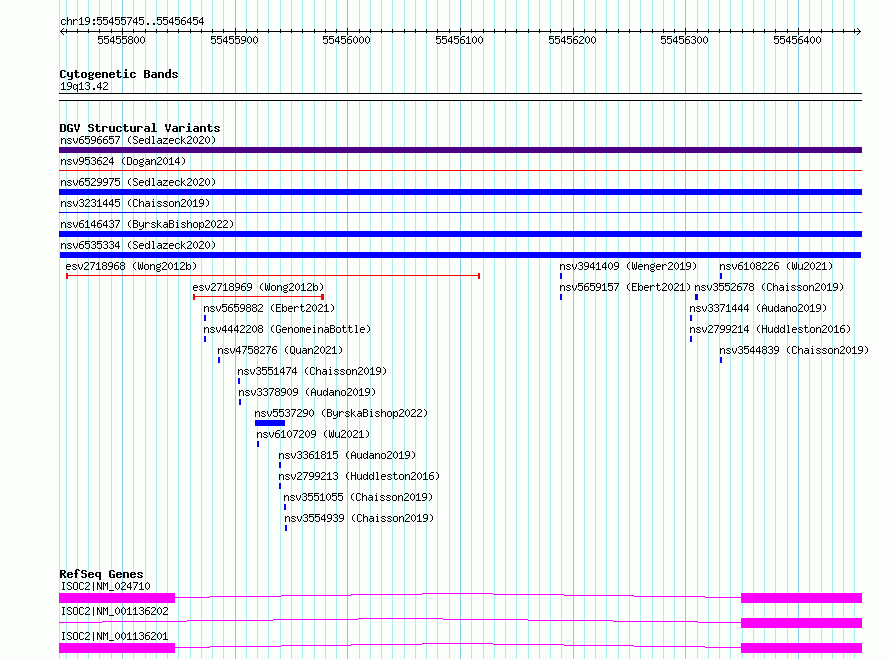
Task: Click the thin red nsv953624 variant line
Action: [460, 170]
